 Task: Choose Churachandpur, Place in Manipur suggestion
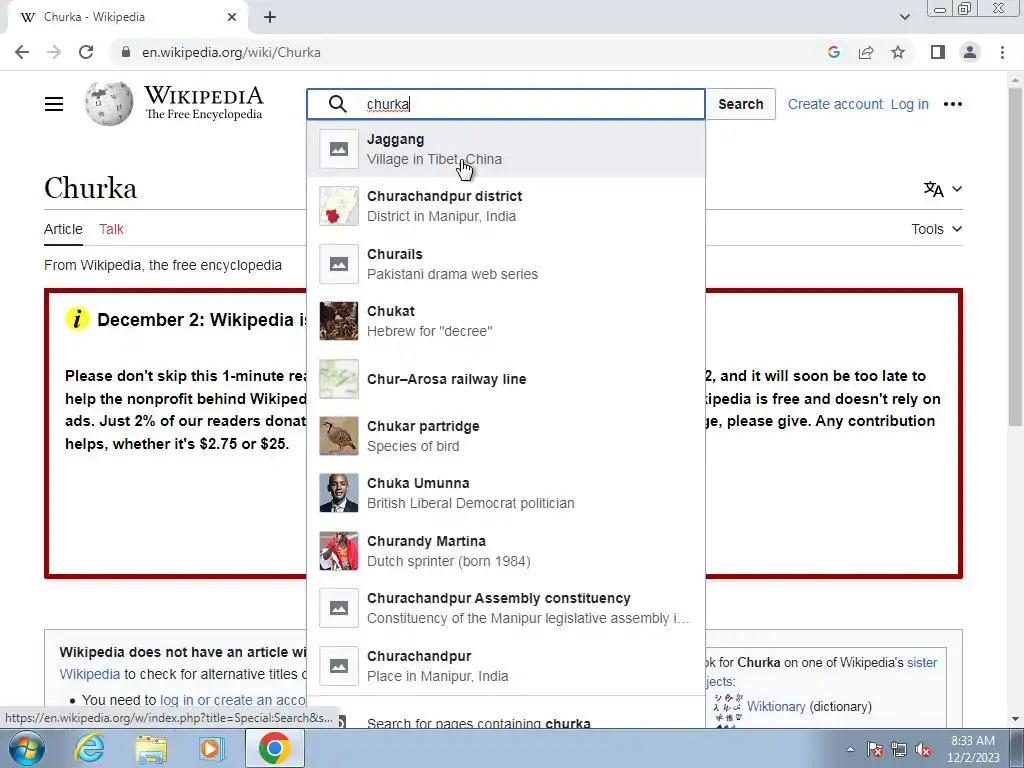click(x=506, y=665)
